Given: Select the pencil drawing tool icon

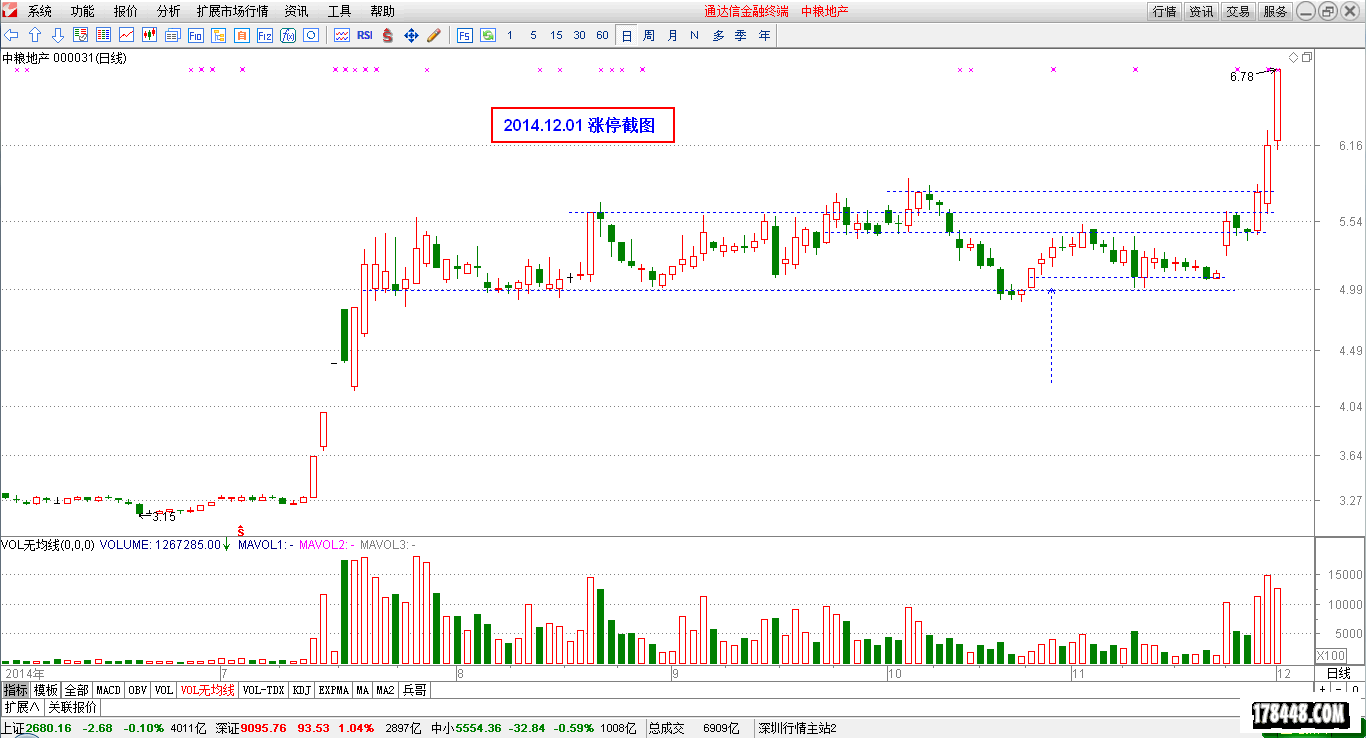Looking at the screenshot, I should (434, 35).
